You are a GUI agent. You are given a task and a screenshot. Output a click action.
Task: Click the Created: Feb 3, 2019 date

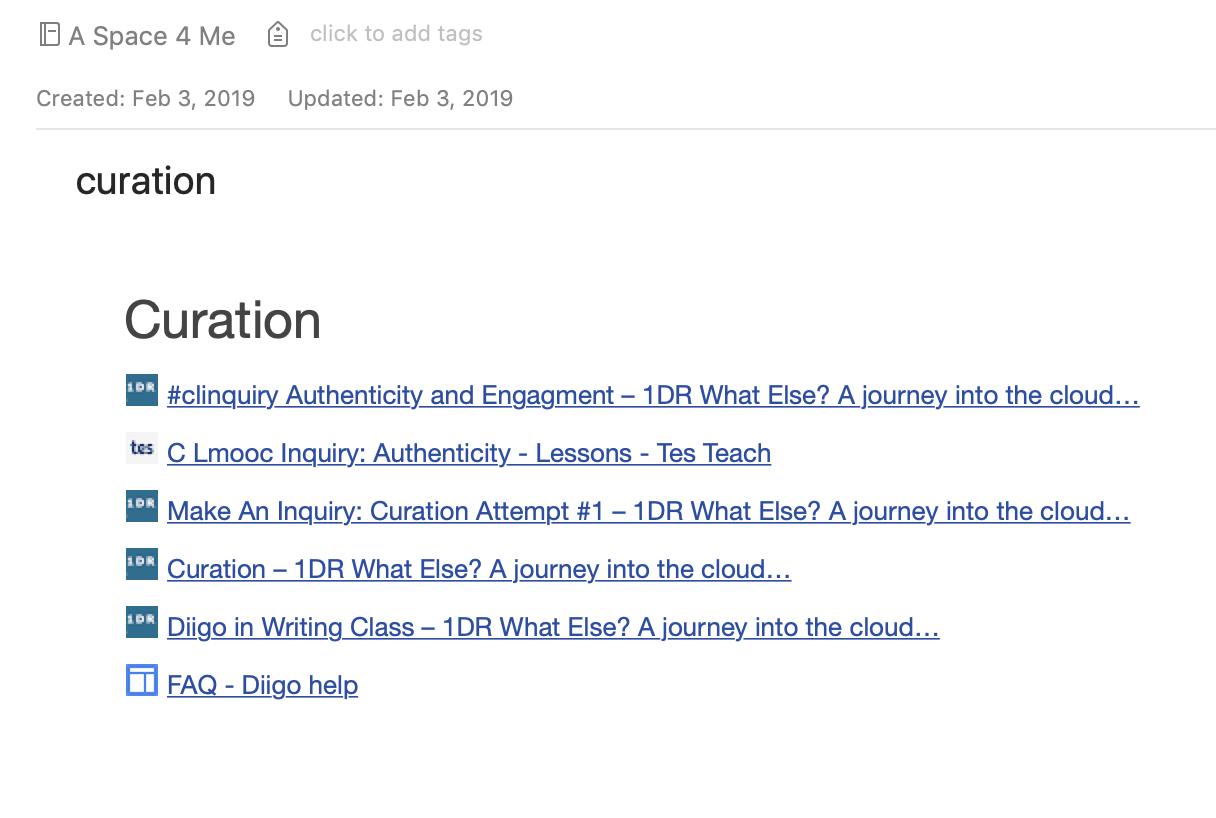click(146, 98)
